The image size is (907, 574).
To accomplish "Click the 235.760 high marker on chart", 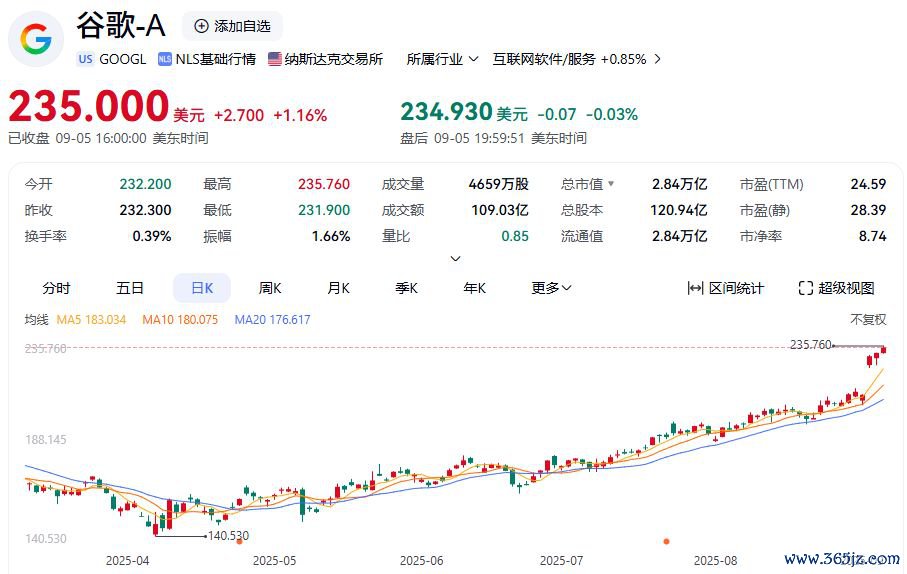I will click(x=810, y=345).
